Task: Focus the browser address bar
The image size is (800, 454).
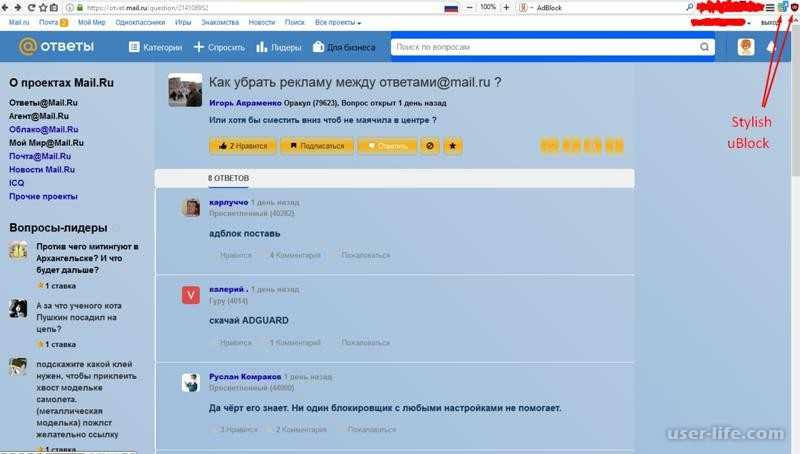Action: 255,8
